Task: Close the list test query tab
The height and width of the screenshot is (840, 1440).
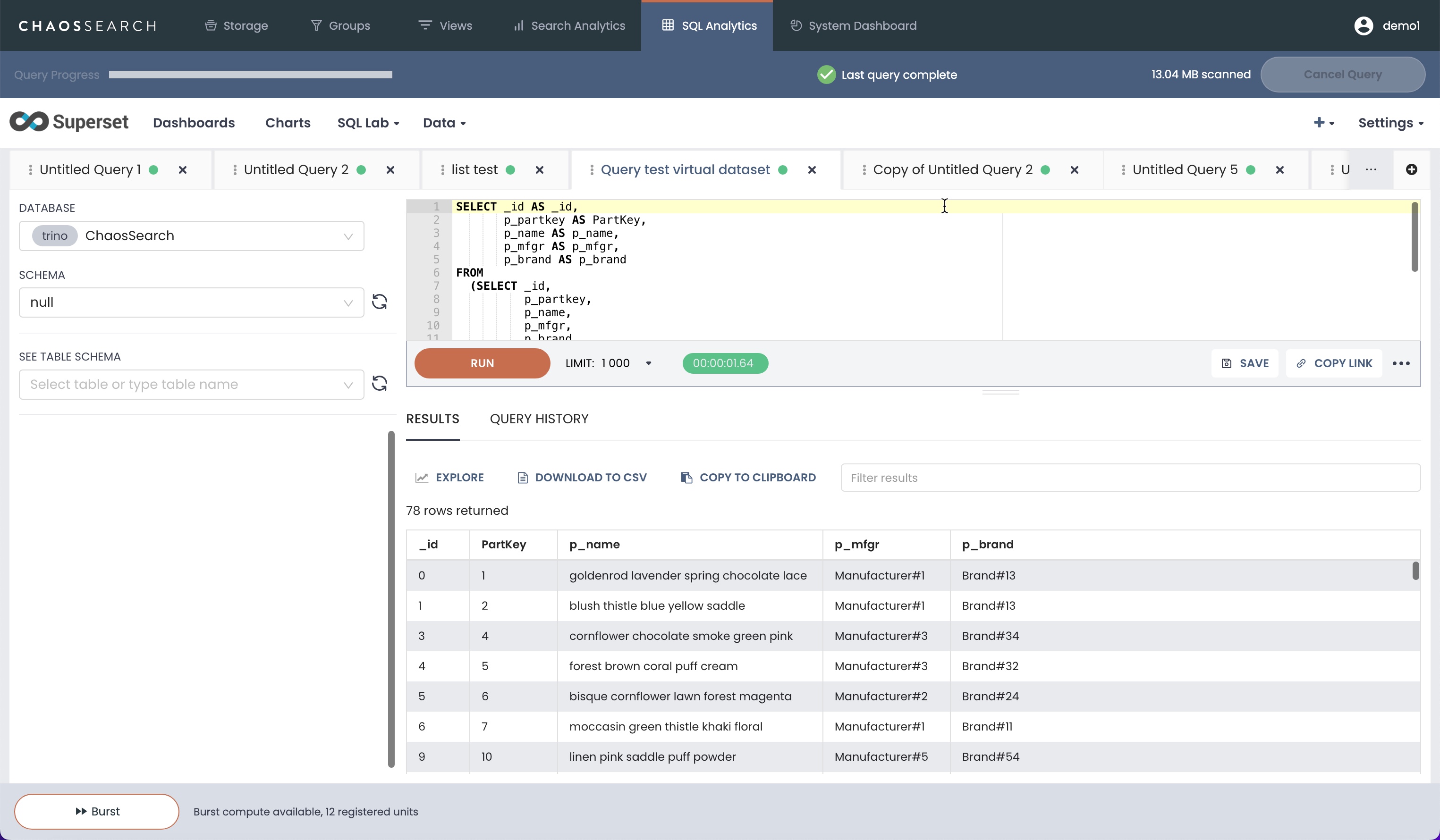Action: point(539,170)
